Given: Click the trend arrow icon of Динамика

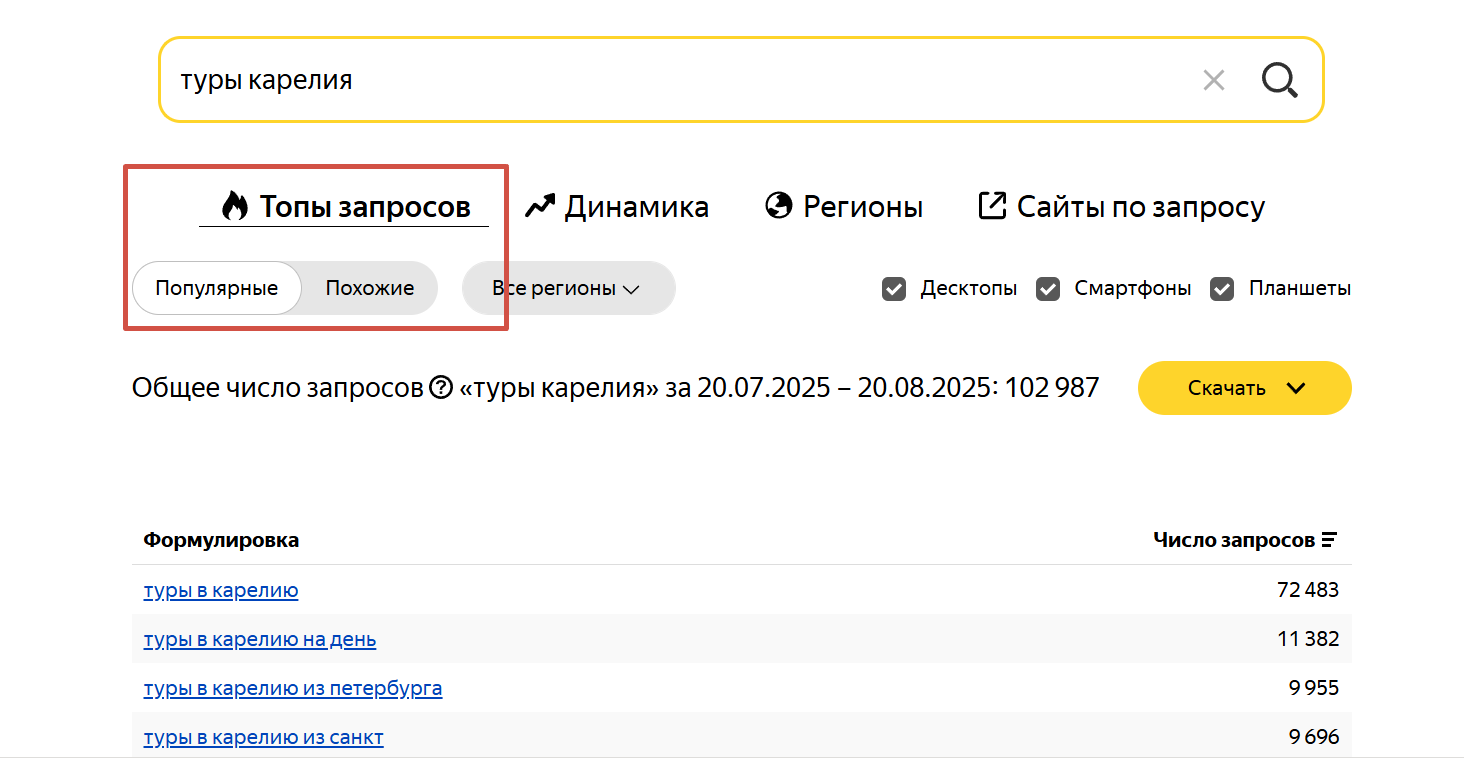Looking at the screenshot, I should click(x=540, y=206).
